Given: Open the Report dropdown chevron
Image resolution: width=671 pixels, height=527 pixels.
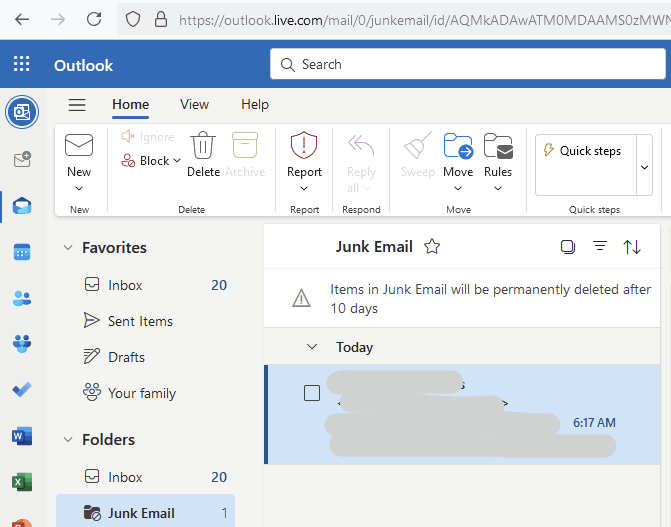Looking at the screenshot, I should click(x=304, y=188).
